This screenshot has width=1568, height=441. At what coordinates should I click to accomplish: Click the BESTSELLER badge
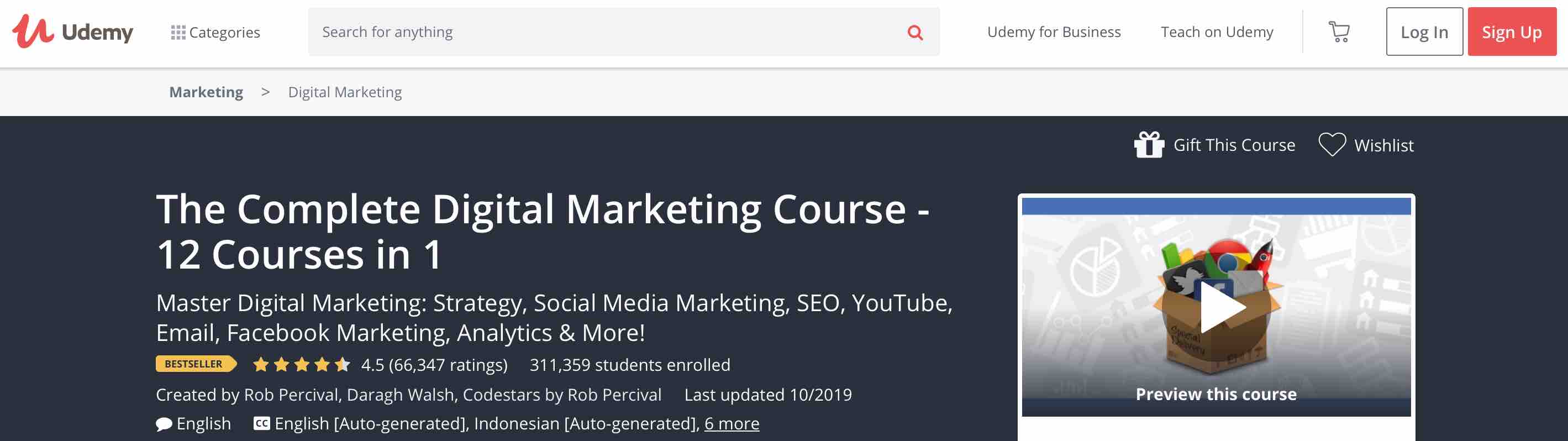pos(196,364)
